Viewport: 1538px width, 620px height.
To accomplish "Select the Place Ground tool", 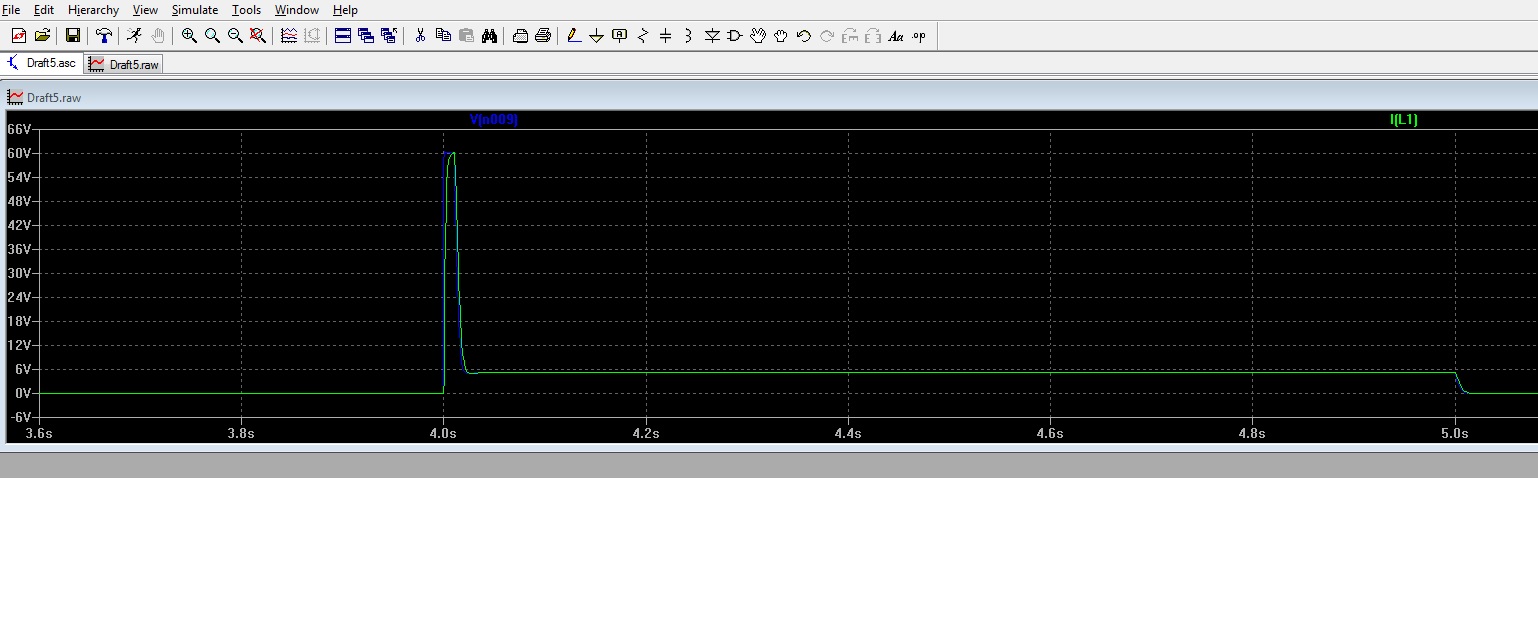I will pyautogui.click(x=597, y=36).
